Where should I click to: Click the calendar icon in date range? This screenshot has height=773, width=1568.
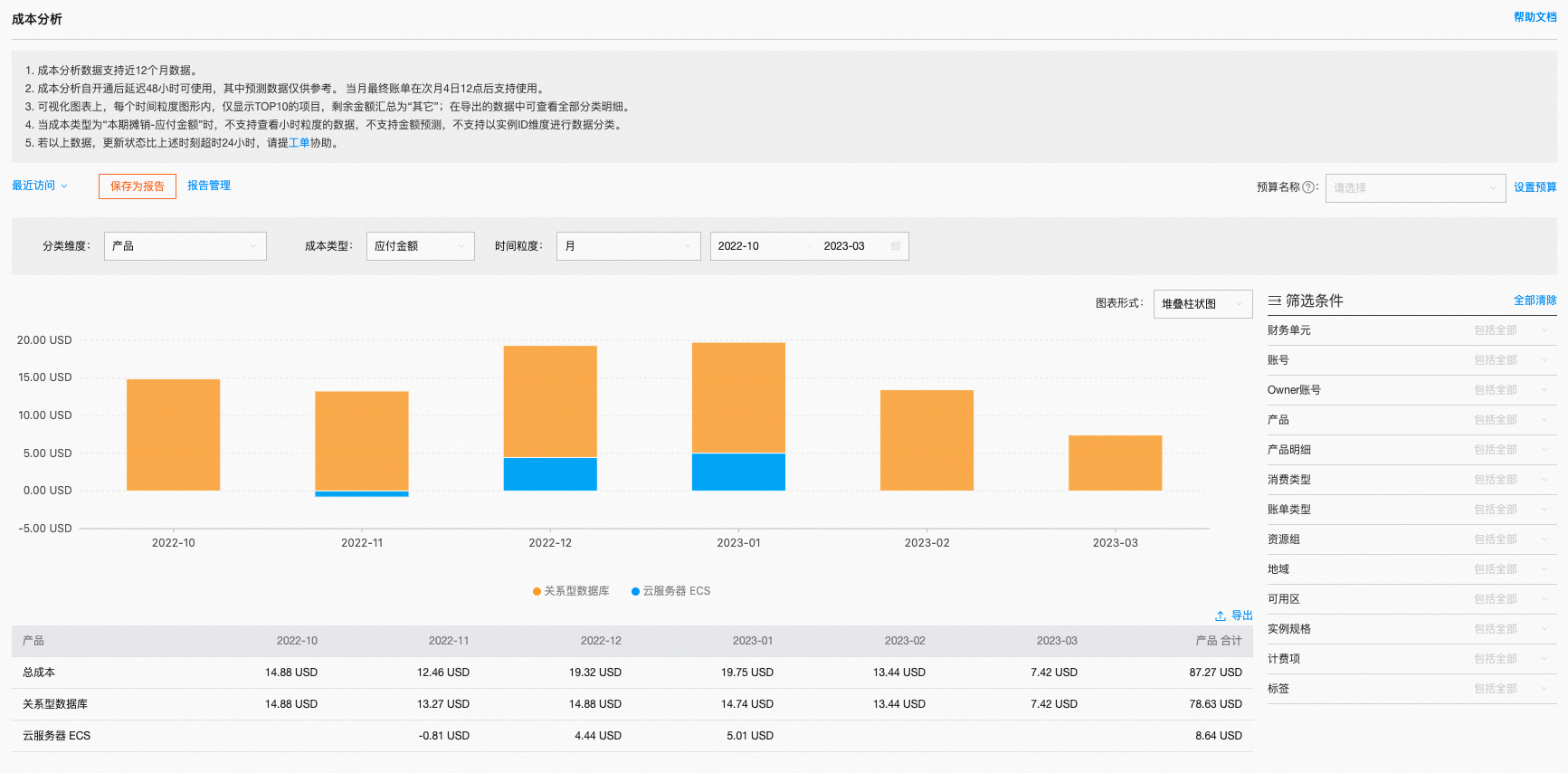896,246
